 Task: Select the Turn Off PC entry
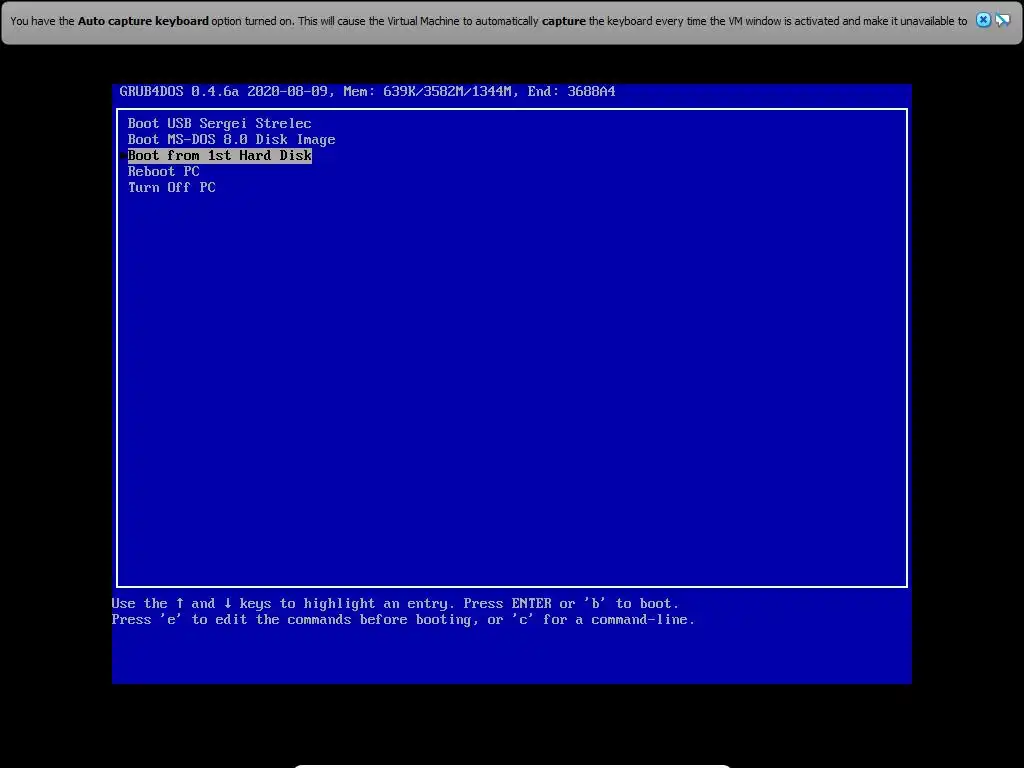click(172, 187)
